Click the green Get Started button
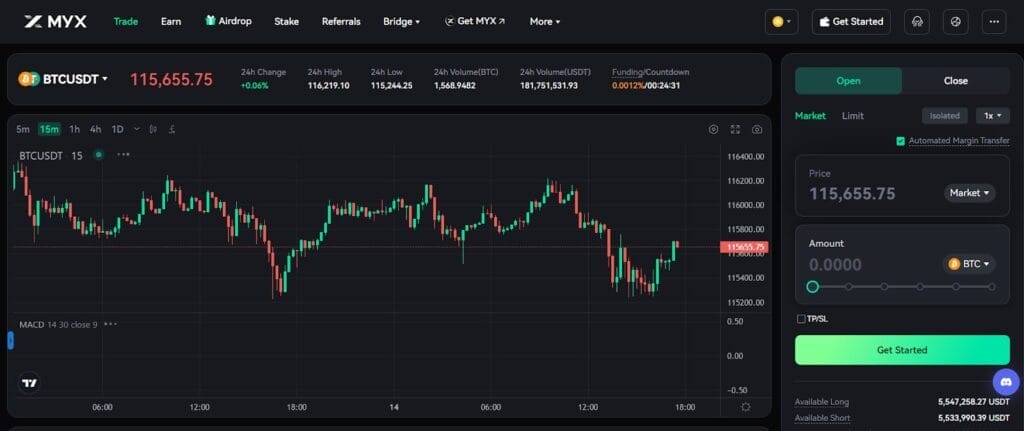This screenshot has height=431, width=1024. [x=901, y=350]
